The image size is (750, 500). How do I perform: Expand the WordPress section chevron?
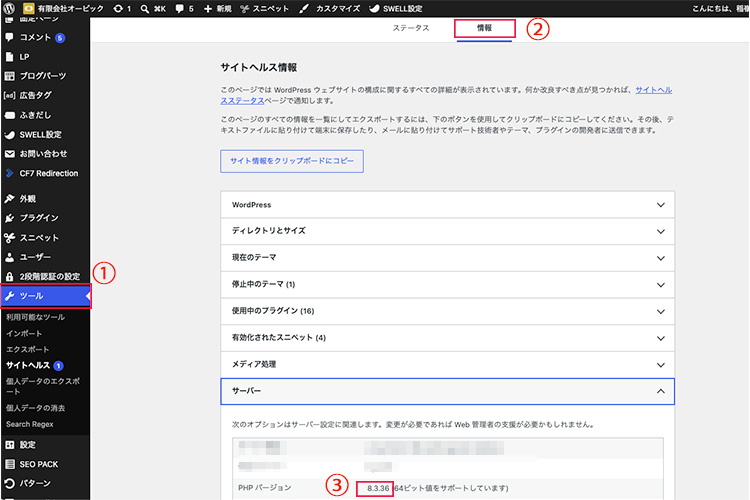click(x=661, y=205)
